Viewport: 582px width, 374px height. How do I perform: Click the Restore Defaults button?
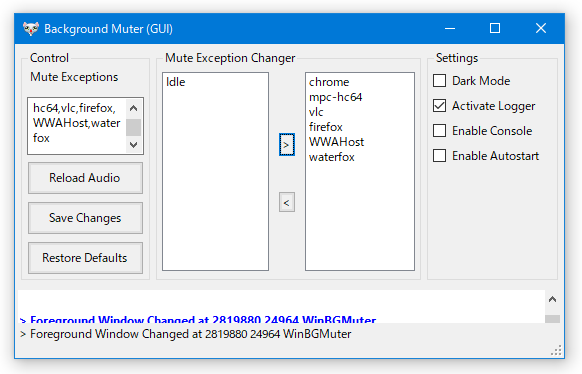85,258
